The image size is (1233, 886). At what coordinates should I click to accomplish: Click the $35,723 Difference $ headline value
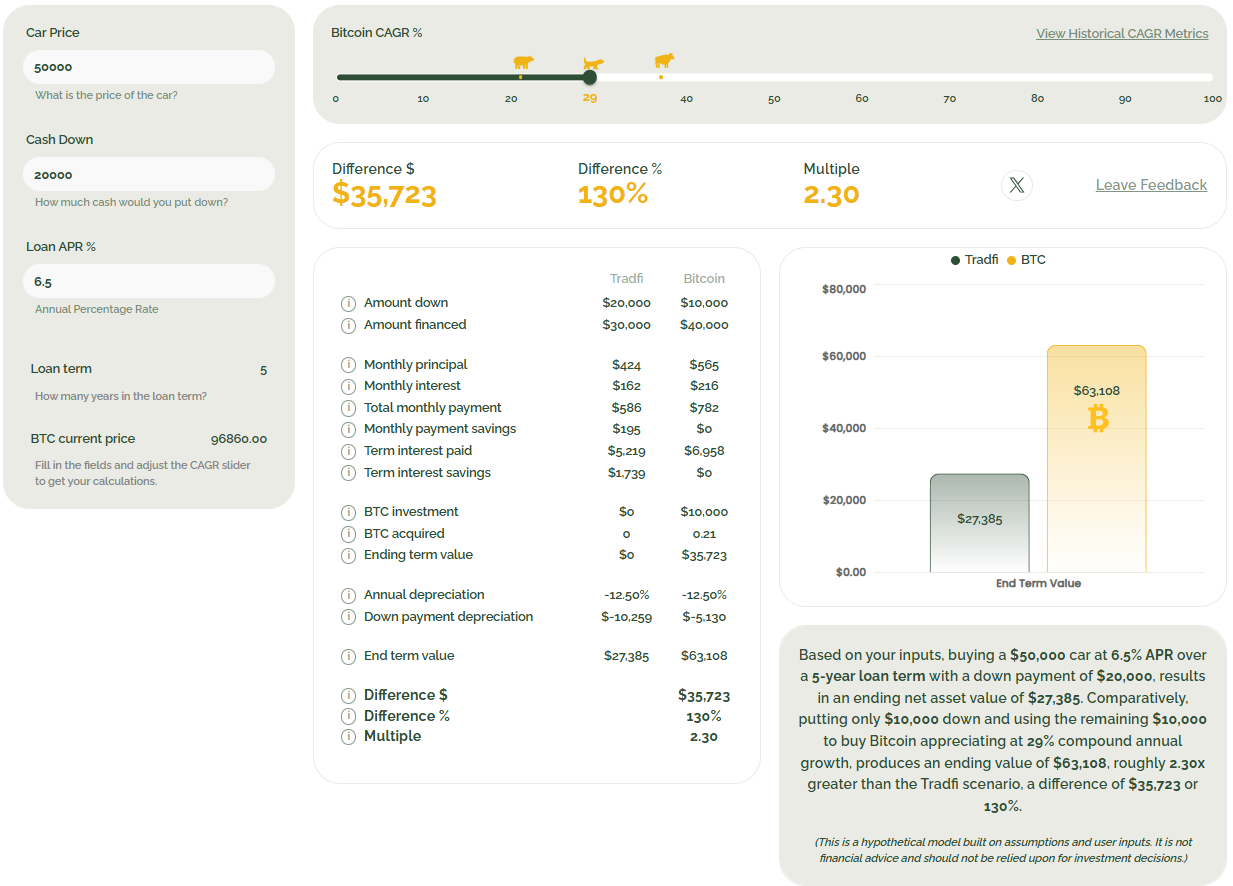[x=384, y=194]
